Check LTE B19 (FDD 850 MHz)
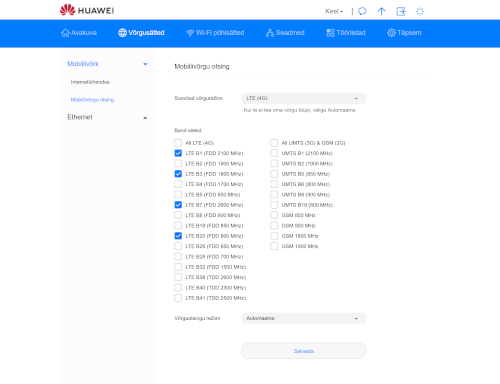This screenshot has width=500, height=384. click(178, 226)
